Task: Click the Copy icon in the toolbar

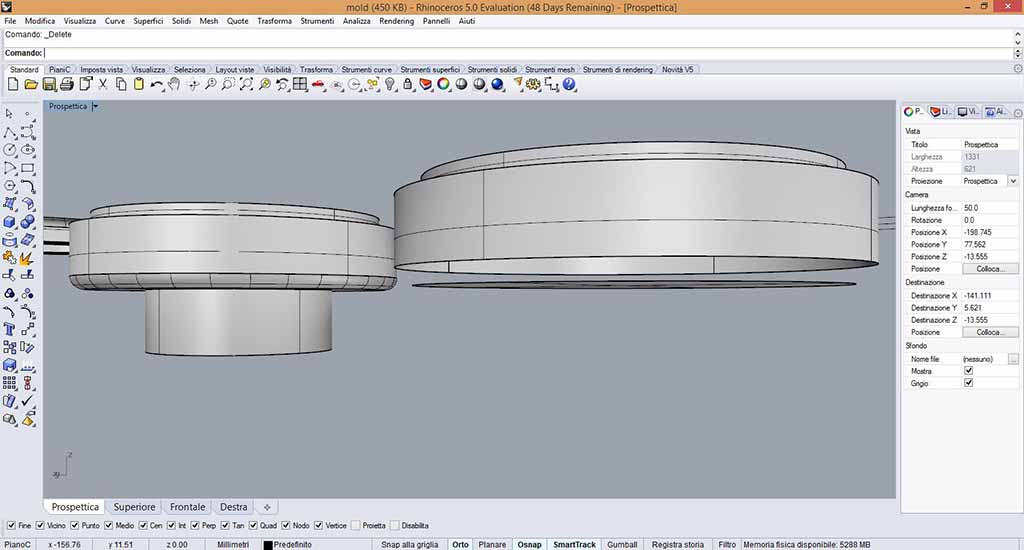Action: (x=121, y=84)
